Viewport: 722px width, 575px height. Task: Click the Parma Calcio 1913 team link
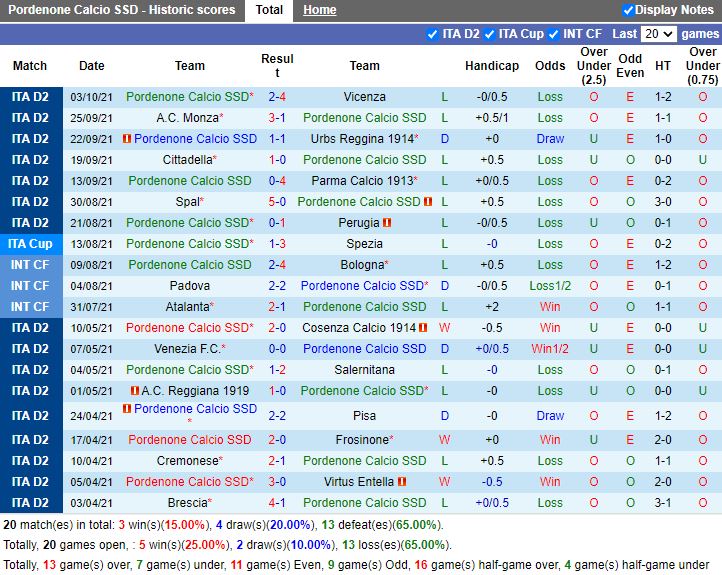362,181
